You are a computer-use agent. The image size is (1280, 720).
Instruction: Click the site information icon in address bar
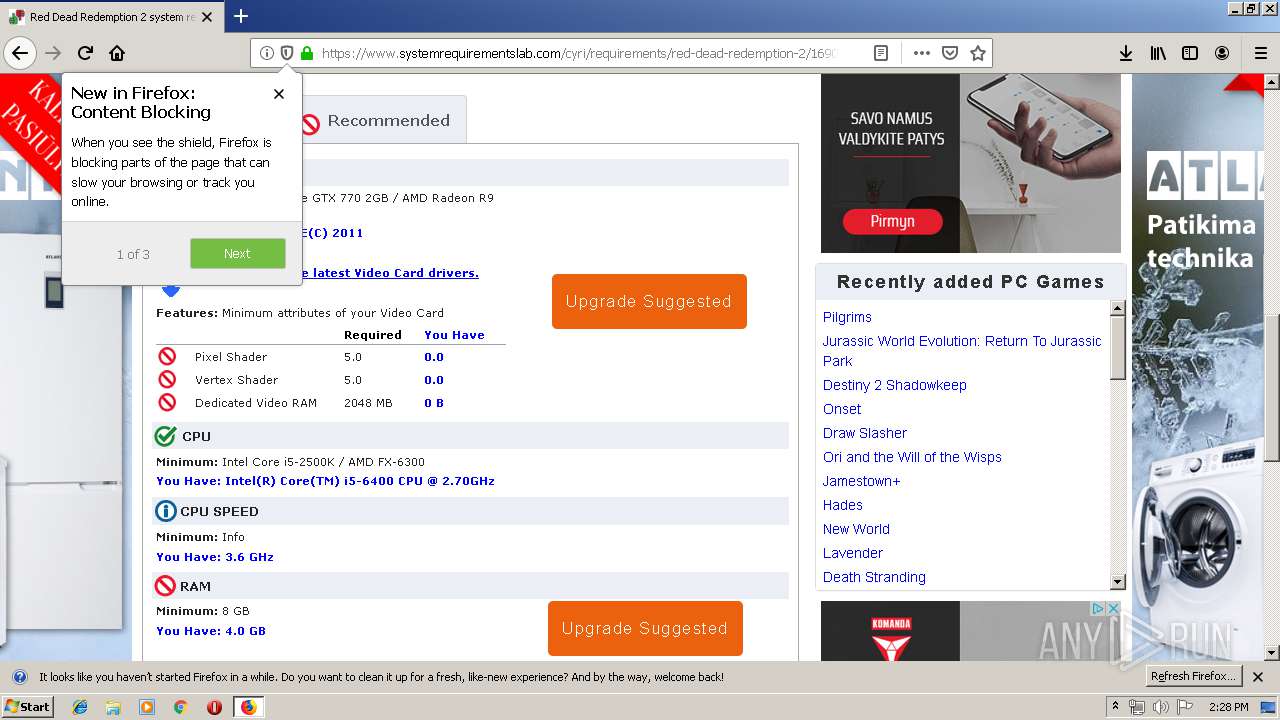point(267,53)
